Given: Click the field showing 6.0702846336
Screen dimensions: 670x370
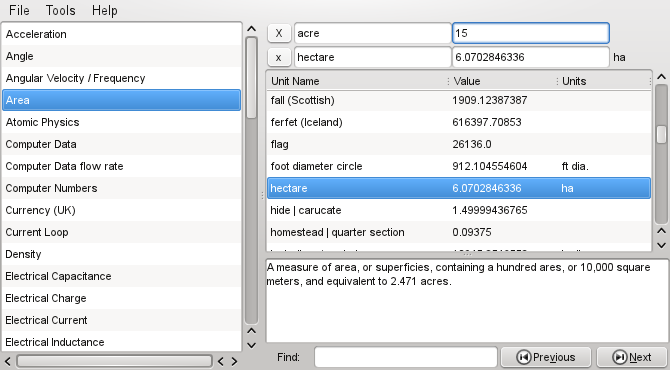Looking at the screenshot, I should (531, 57).
